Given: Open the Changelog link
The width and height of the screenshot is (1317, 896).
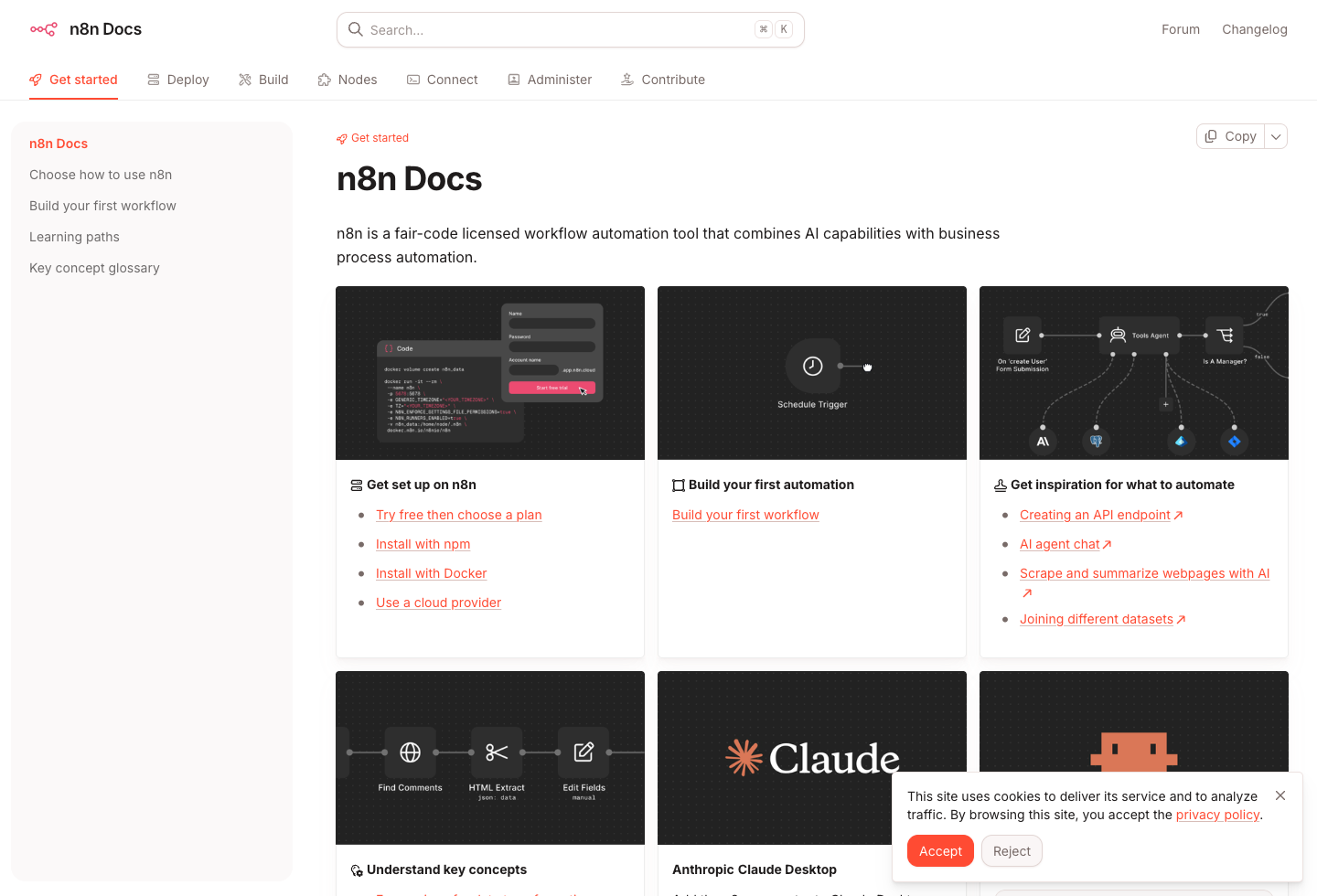Looking at the screenshot, I should coord(1255,29).
